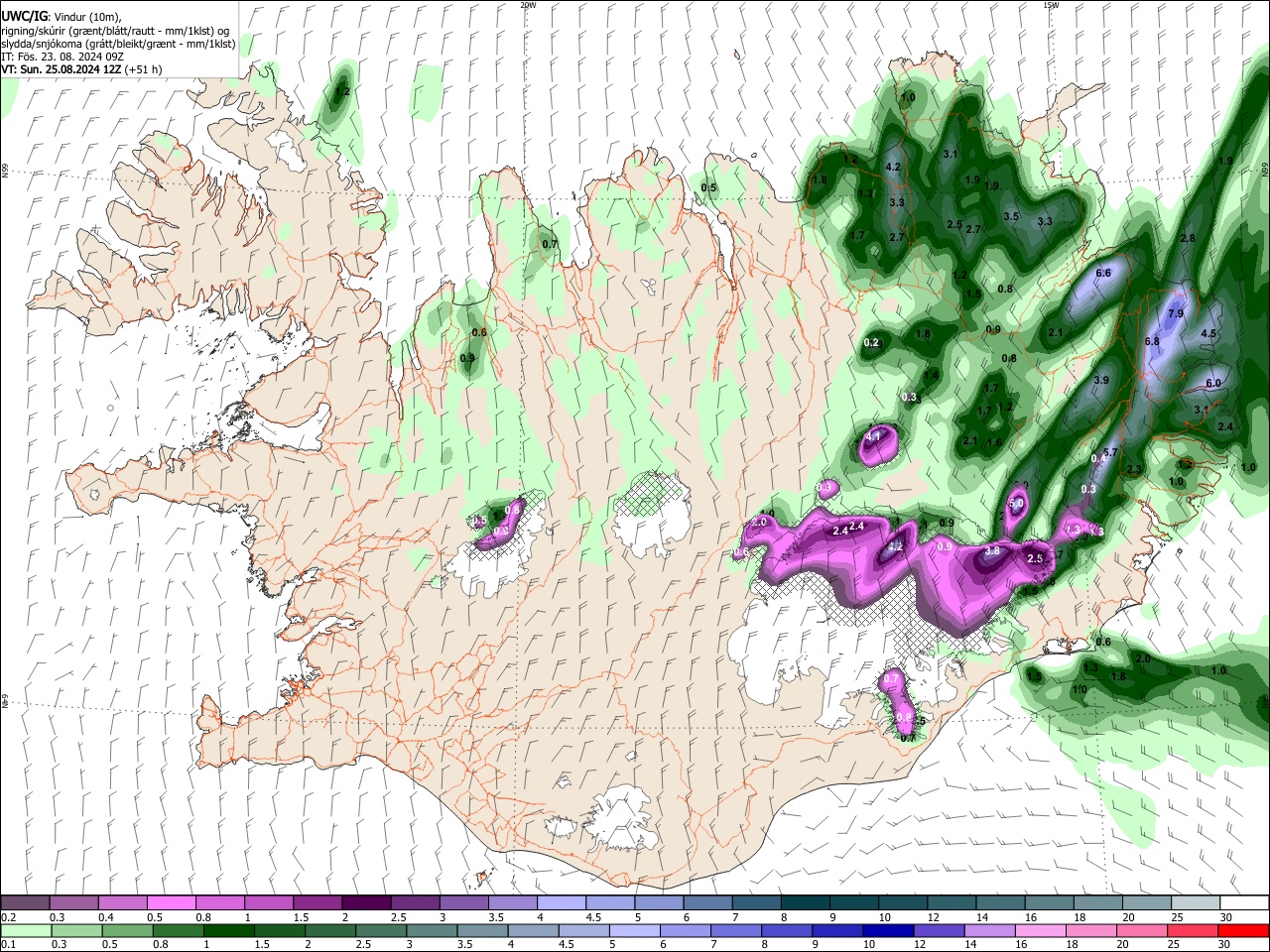Screen dimensions: 1270x952
Task: Click the 6.8 precipitation value on the map
Action: click(x=1152, y=341)
